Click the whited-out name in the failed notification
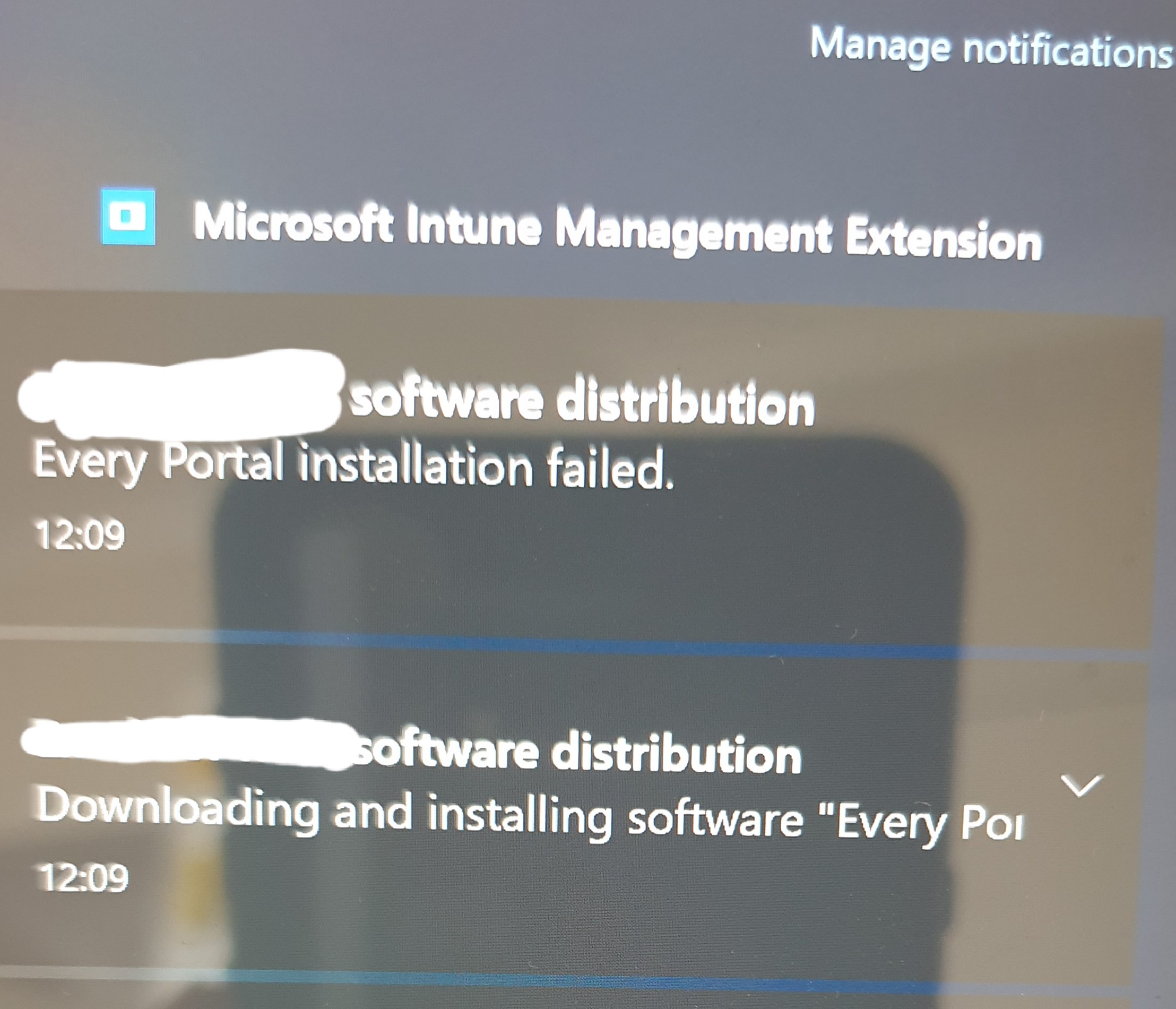Screen dimensions: 1176x1009 181,394
